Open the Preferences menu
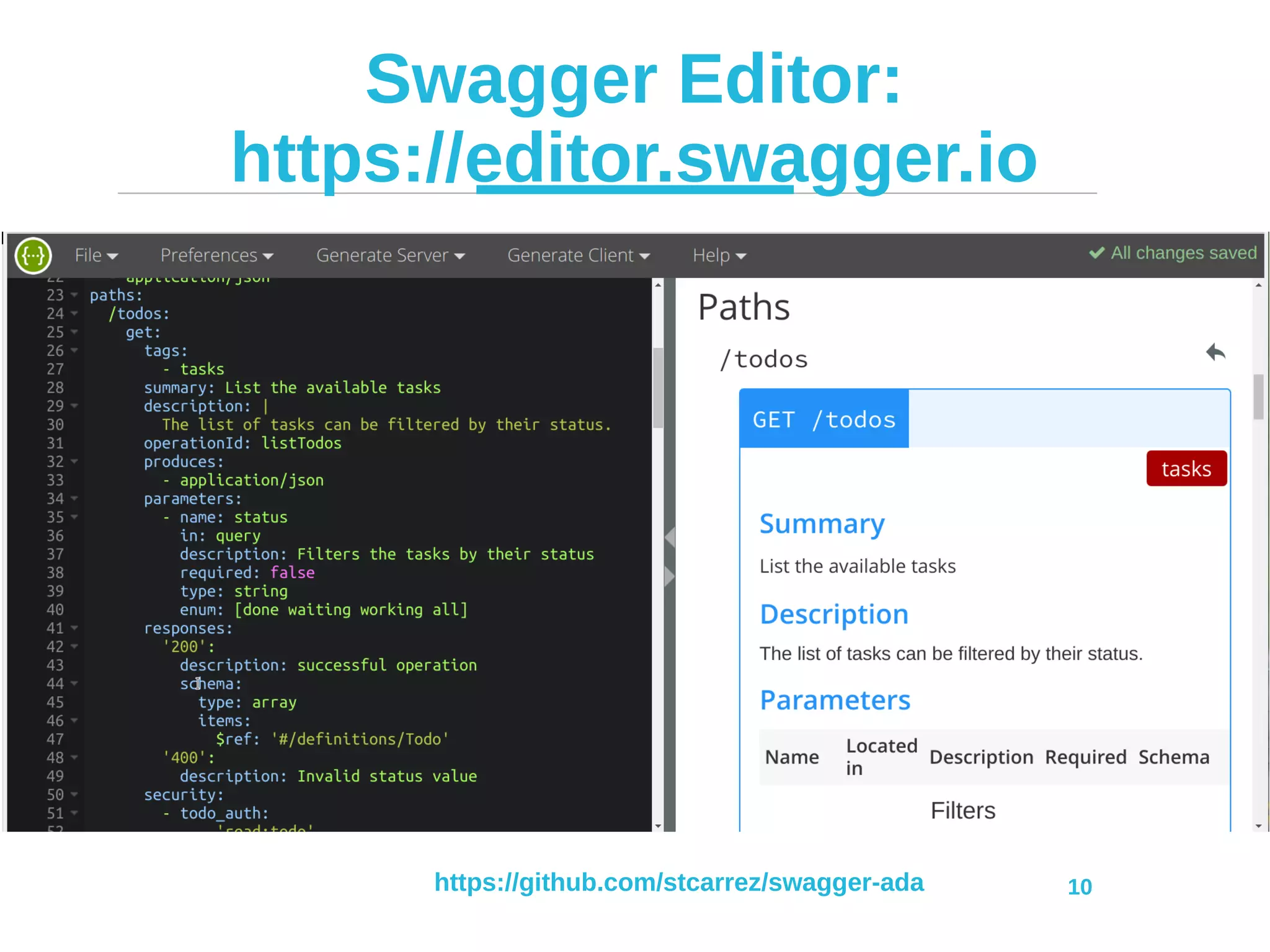 coord(217,256)
